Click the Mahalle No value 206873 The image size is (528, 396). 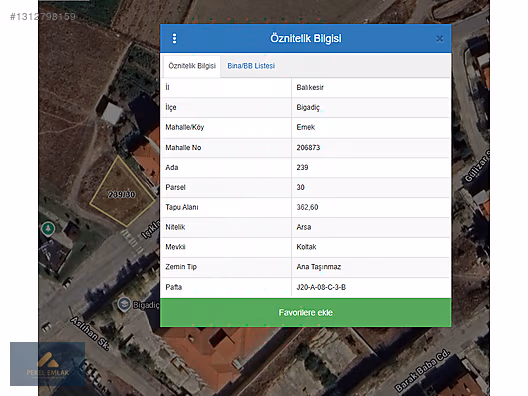[x=308, y=147]
